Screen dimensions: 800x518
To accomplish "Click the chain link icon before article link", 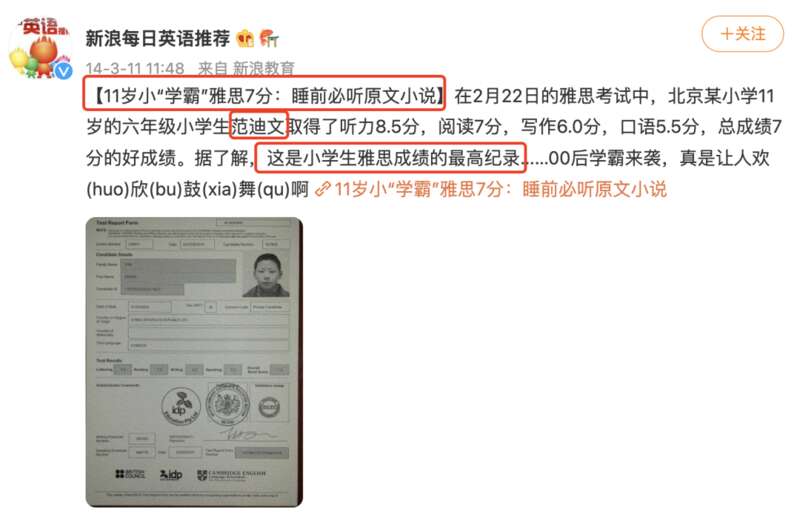I will [x=323, y=189].
